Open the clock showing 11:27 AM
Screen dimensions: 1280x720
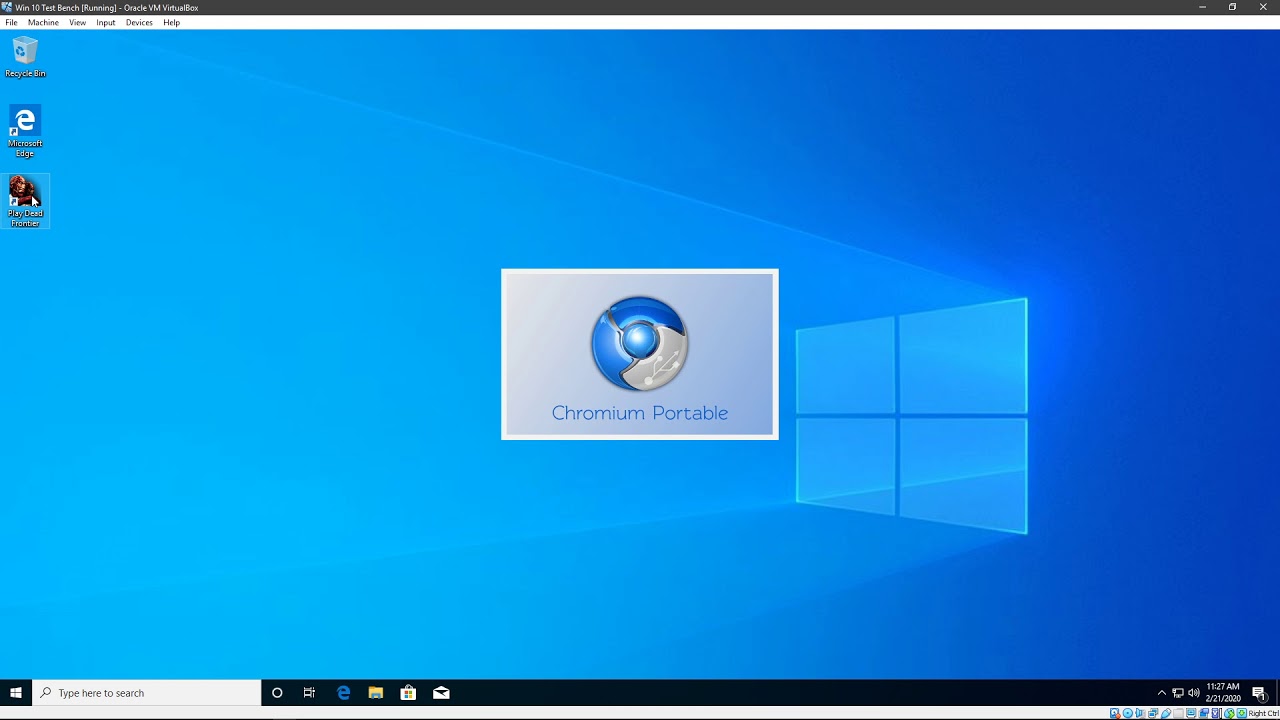pyautogui.click(x=1223, y=692)
